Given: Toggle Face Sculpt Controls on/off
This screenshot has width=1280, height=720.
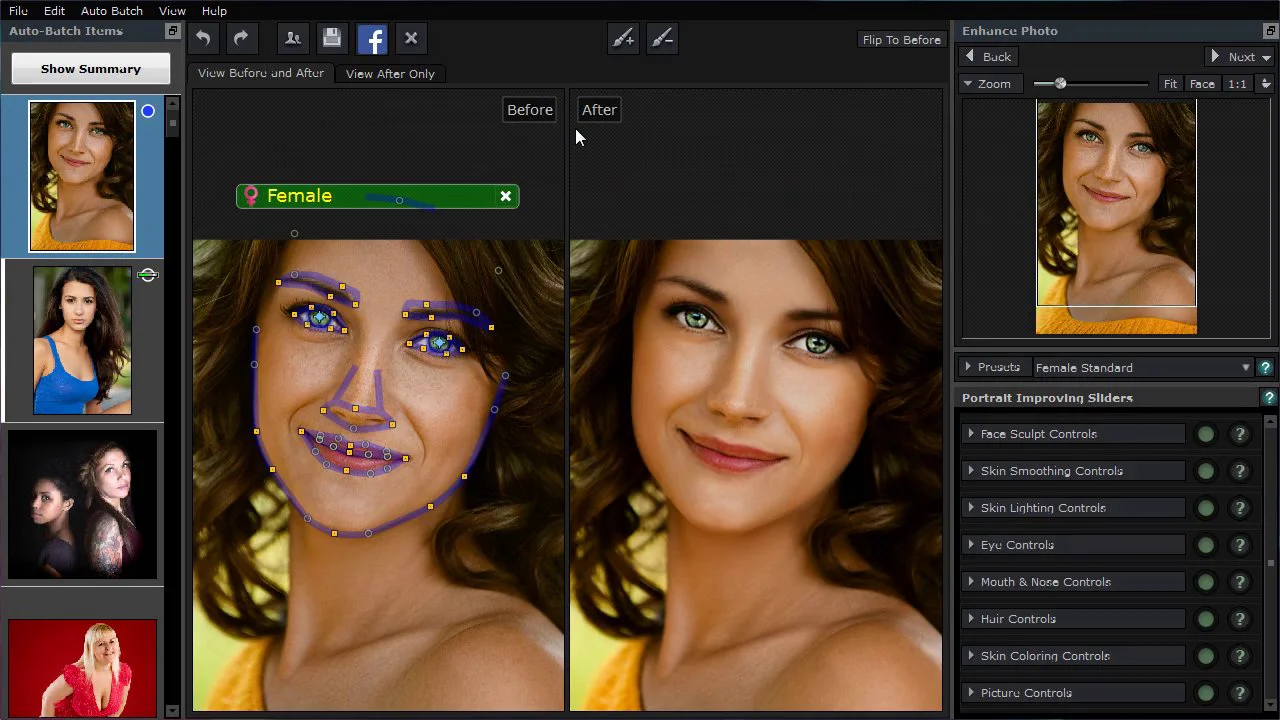Looking at the screenshot, I should click(x=1206, y=434).
